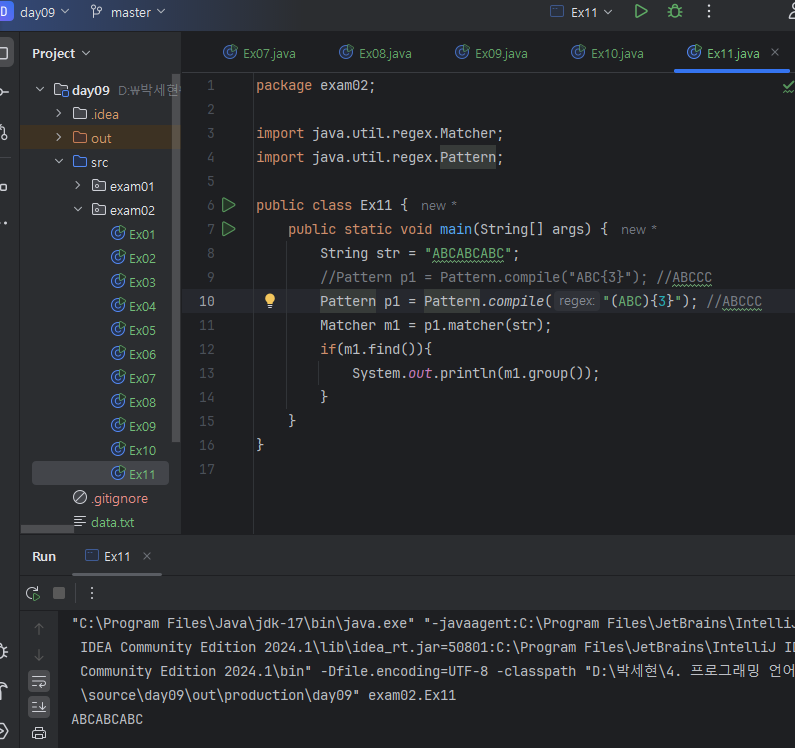The height and width of the screenshot is (748, 795).
Task: Close the Ex11.java editor tab
Action: tap(775, 52)
